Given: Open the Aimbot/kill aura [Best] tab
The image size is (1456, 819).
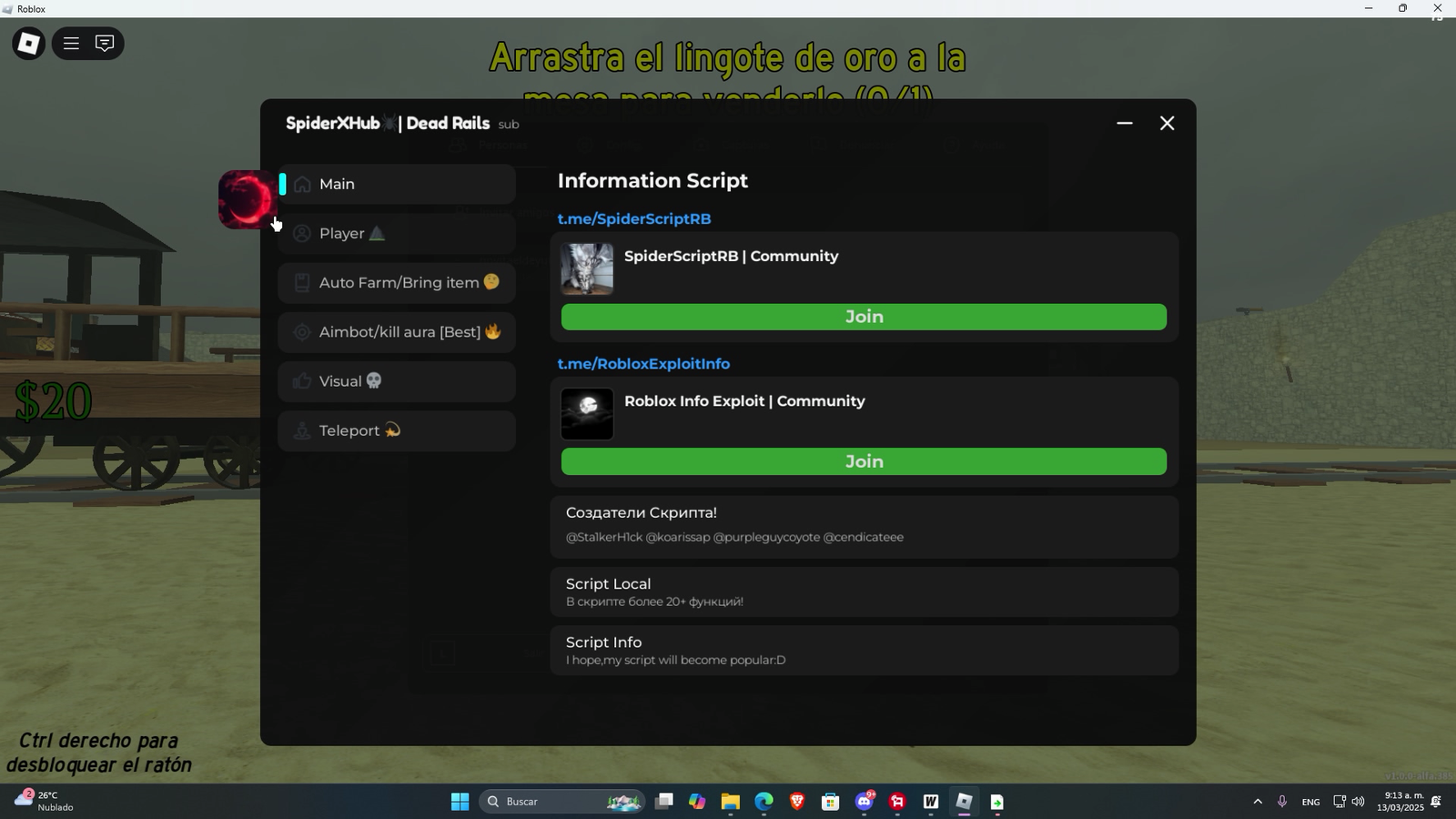Looking at the screenshot, I should (397, 332).
